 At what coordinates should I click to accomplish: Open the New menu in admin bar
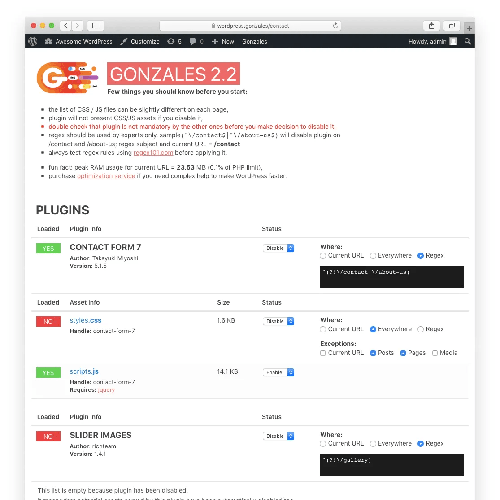pyautogui.click(x=223, y=41)
